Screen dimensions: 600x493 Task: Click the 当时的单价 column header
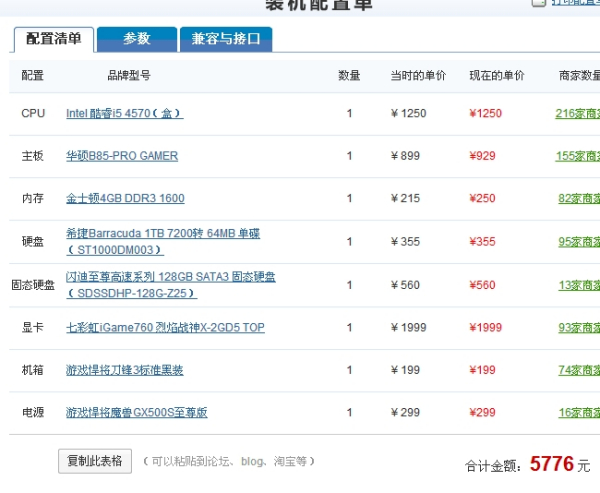click(418, 75)
